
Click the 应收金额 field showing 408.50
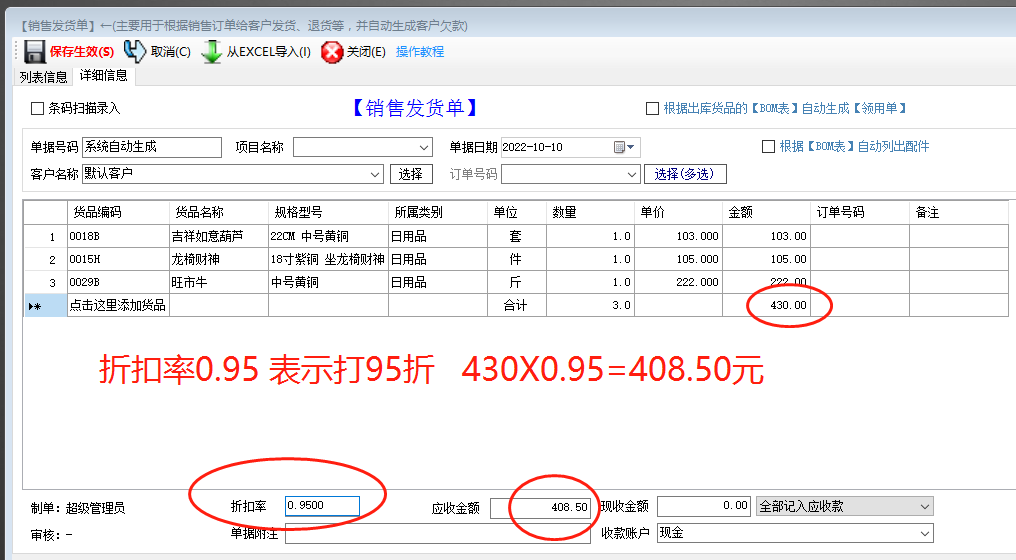coord(540,508)
